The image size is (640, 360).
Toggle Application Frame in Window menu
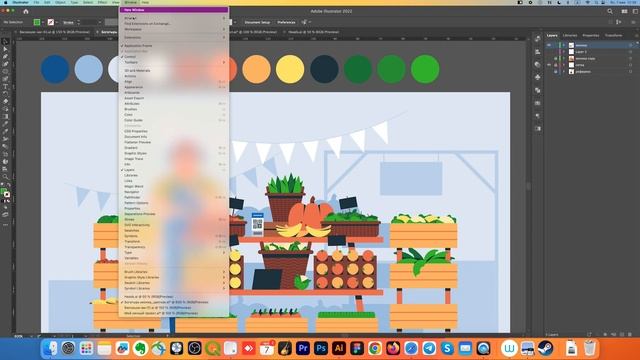click(174, 46)
